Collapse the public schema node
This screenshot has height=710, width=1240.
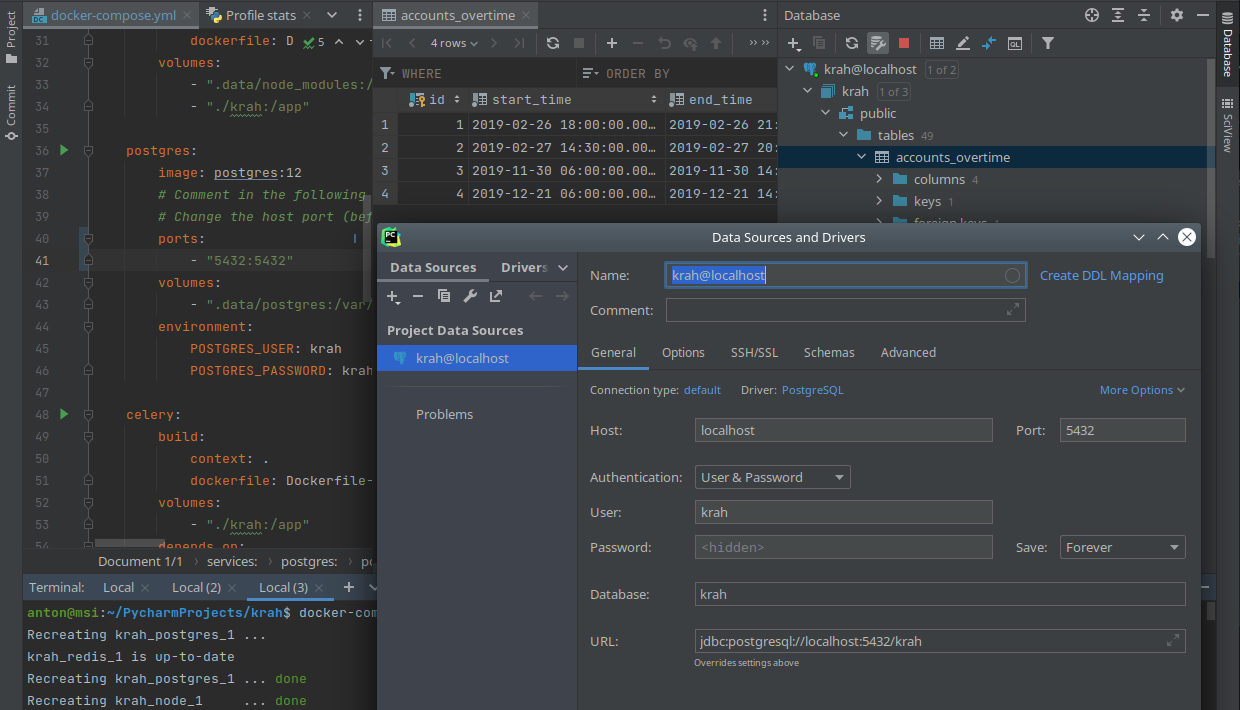[x=826, y=113]
